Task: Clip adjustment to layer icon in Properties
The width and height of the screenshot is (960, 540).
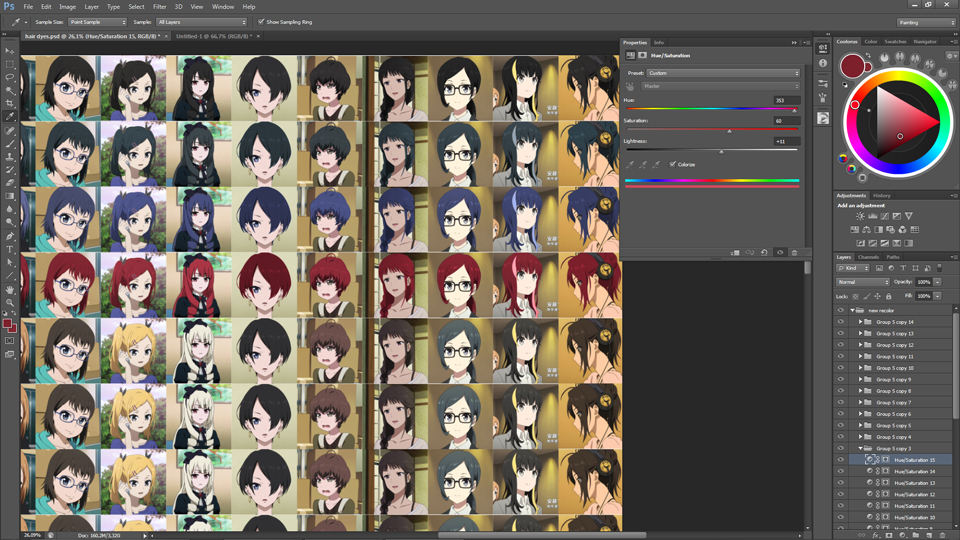Action: click(735, 252)
